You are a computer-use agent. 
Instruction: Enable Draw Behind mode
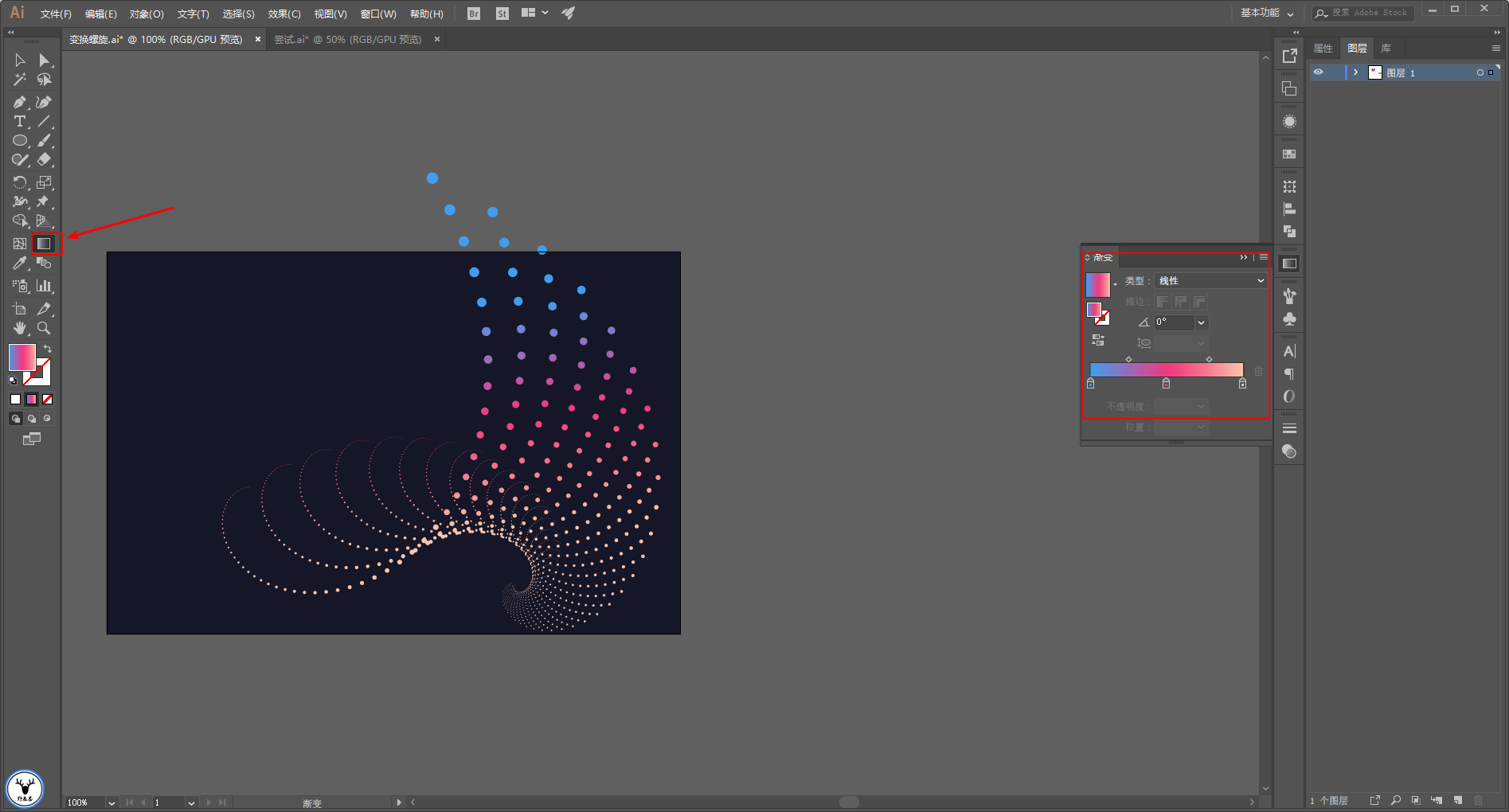pyautogui.click(x=32, y=419)
